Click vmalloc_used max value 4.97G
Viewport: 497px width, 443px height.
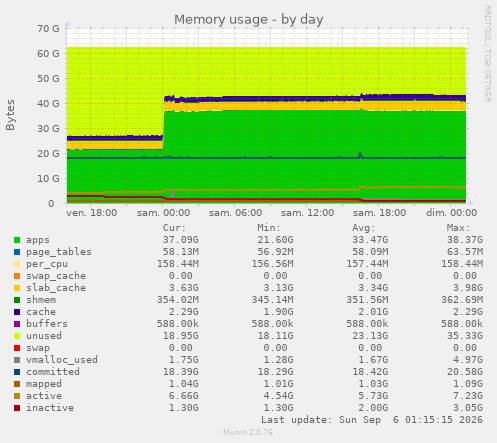click(468, 360)
